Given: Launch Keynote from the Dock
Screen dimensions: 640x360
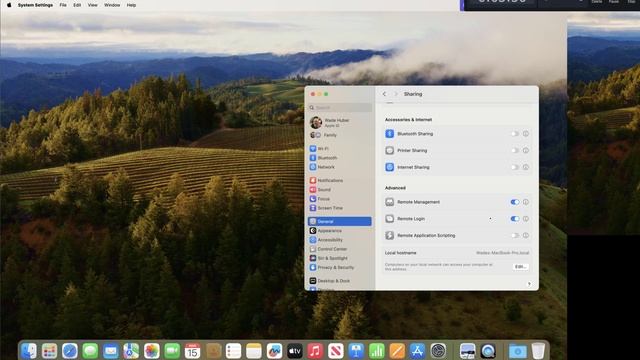Looking at the screenshot, I should 356,351.
